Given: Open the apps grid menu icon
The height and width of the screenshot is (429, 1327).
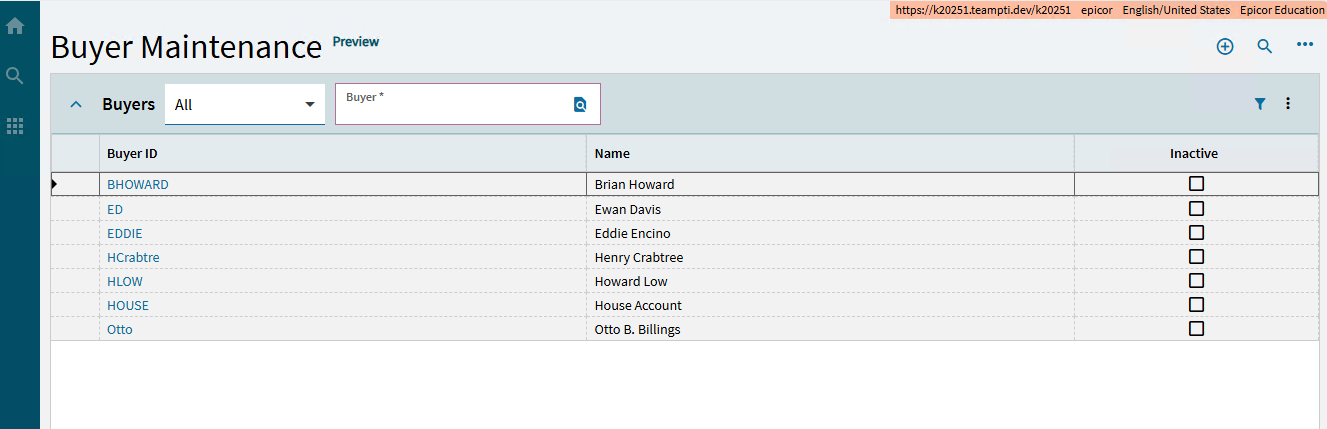Looking at the screenshot, I should coord(15,126).
